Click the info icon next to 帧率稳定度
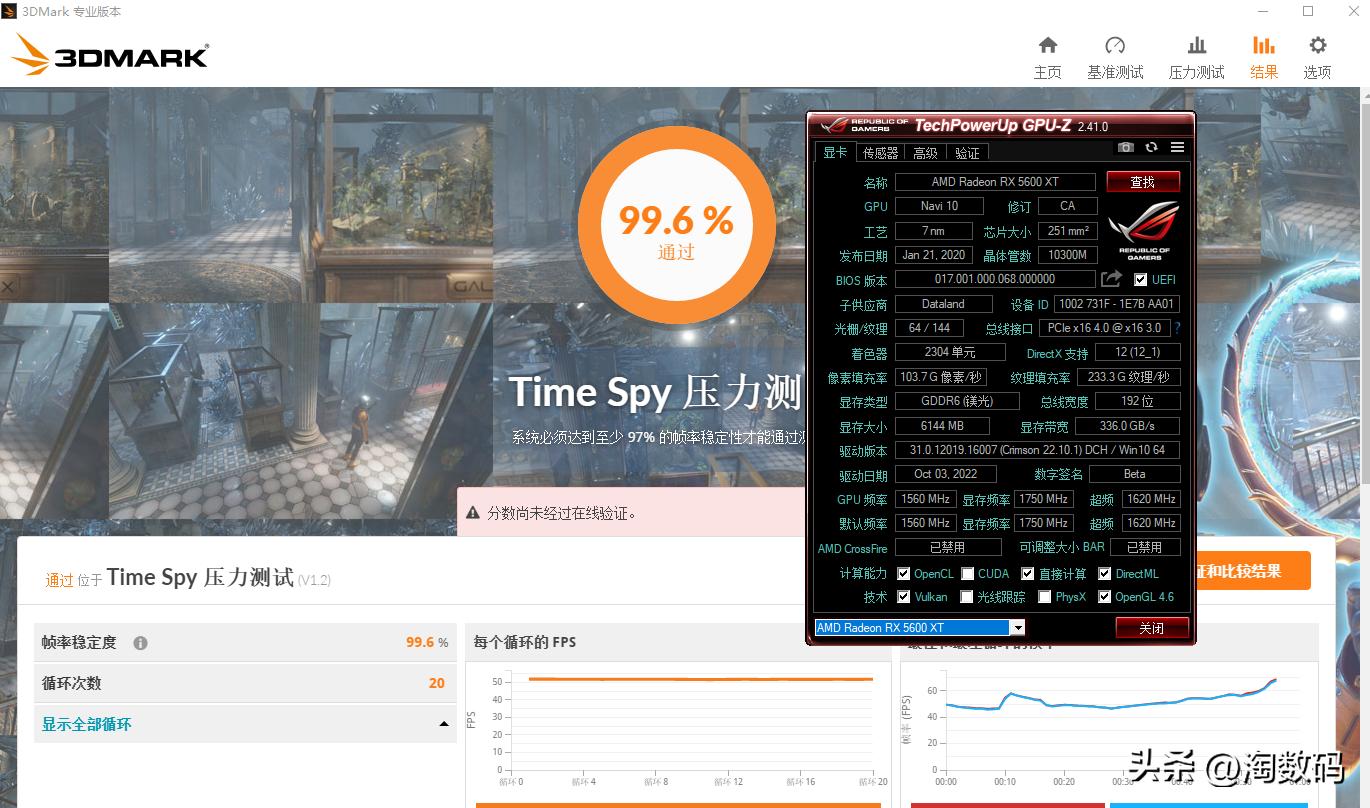Screen dimensions: 1370x808 click(140, 643)
